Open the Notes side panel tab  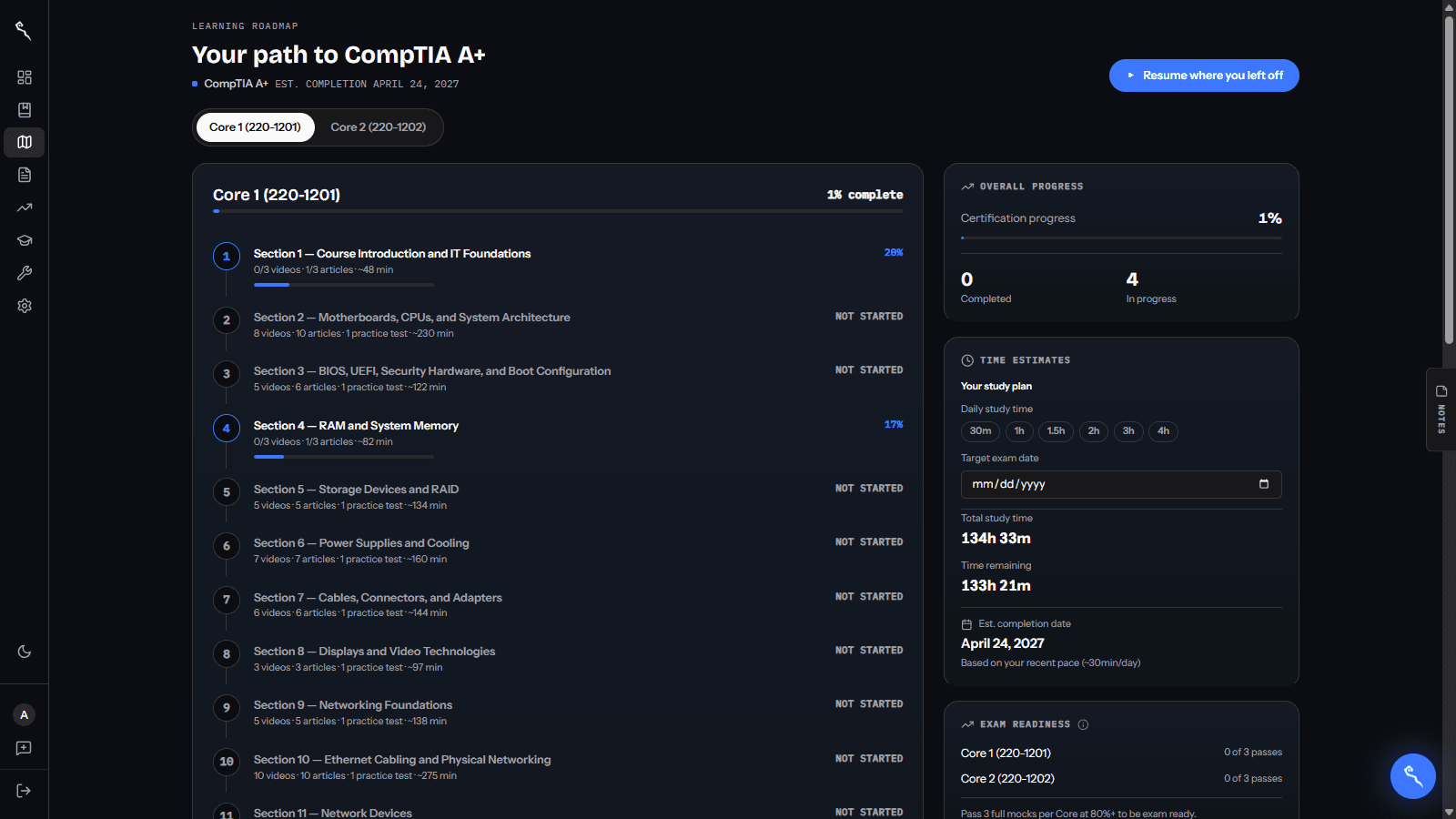click(1441, 409)
